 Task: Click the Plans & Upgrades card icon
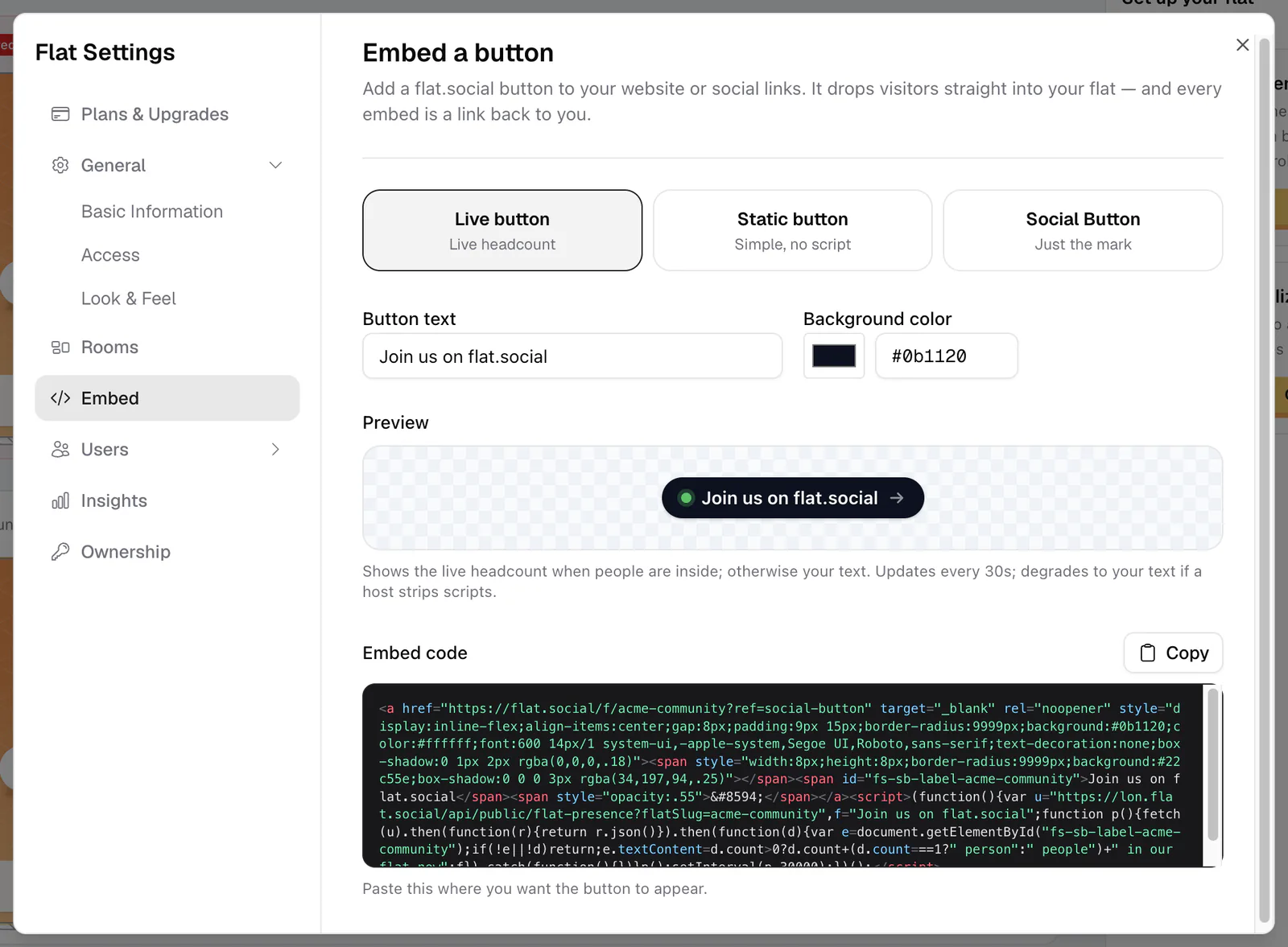(60, 114)
